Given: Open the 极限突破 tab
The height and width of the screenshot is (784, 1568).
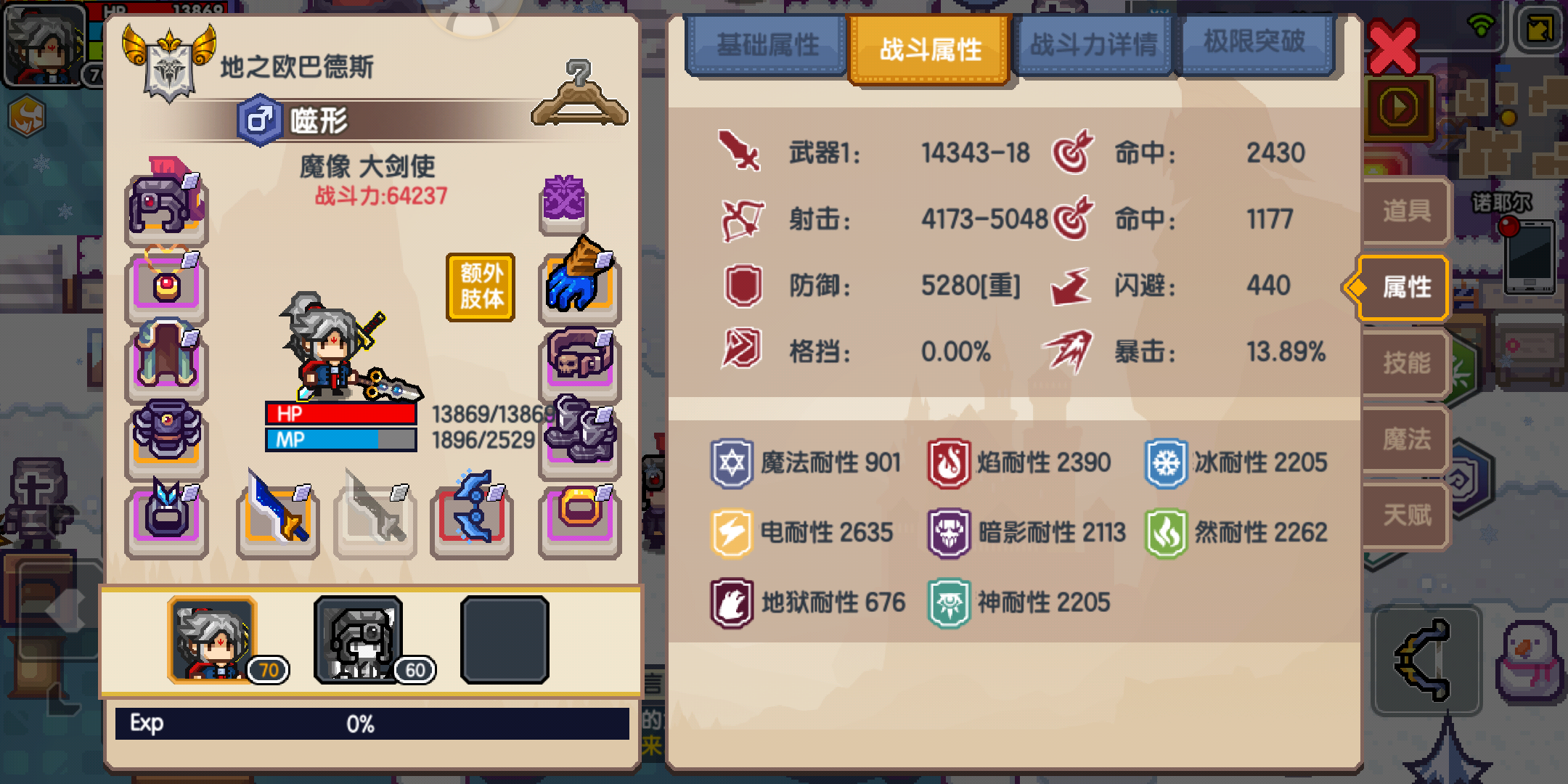Looking at the screenshot, I should 1255,42.
